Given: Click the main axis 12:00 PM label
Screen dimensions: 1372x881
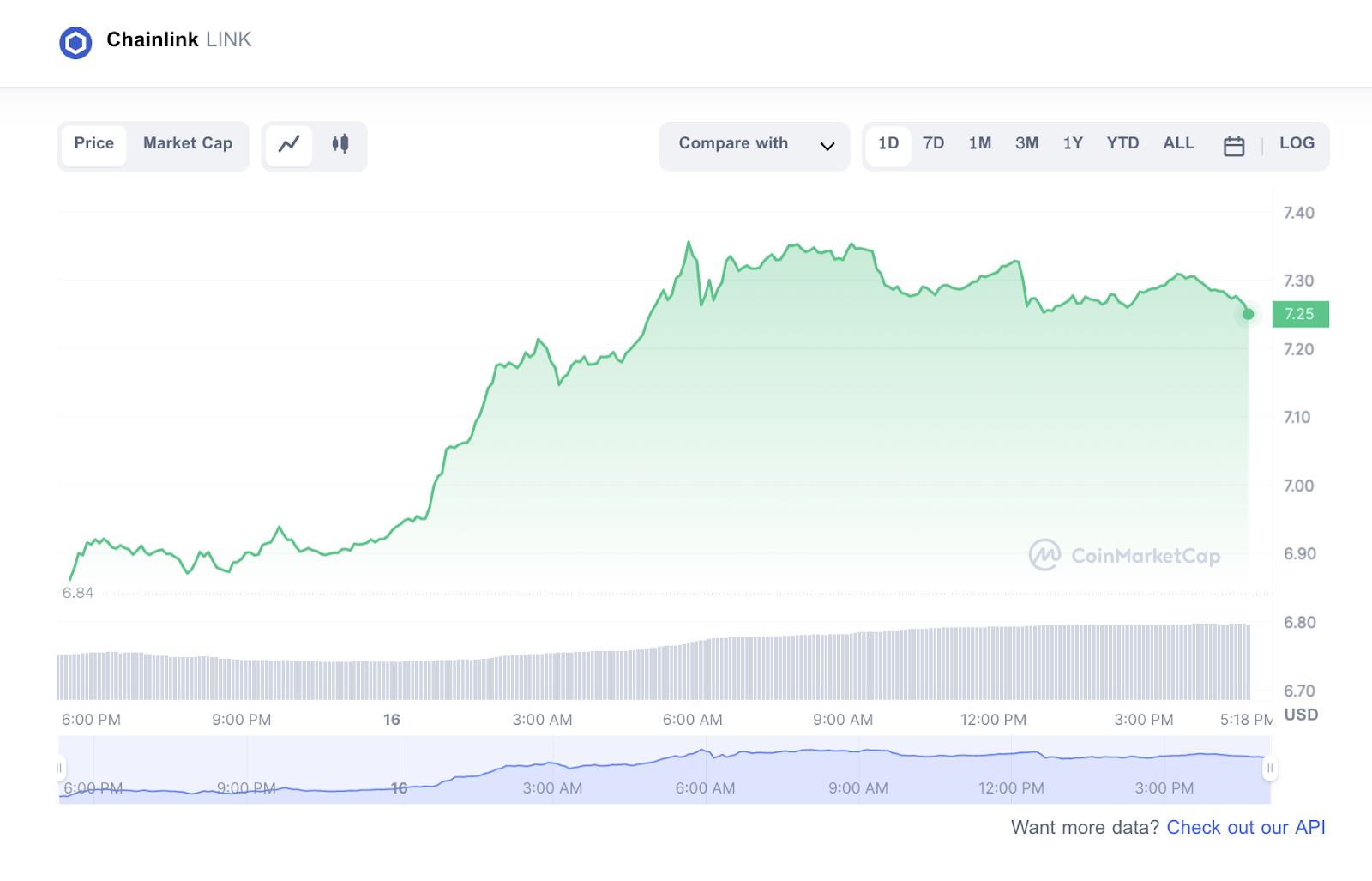Looking at the screenshot, I should pos(994,720).
